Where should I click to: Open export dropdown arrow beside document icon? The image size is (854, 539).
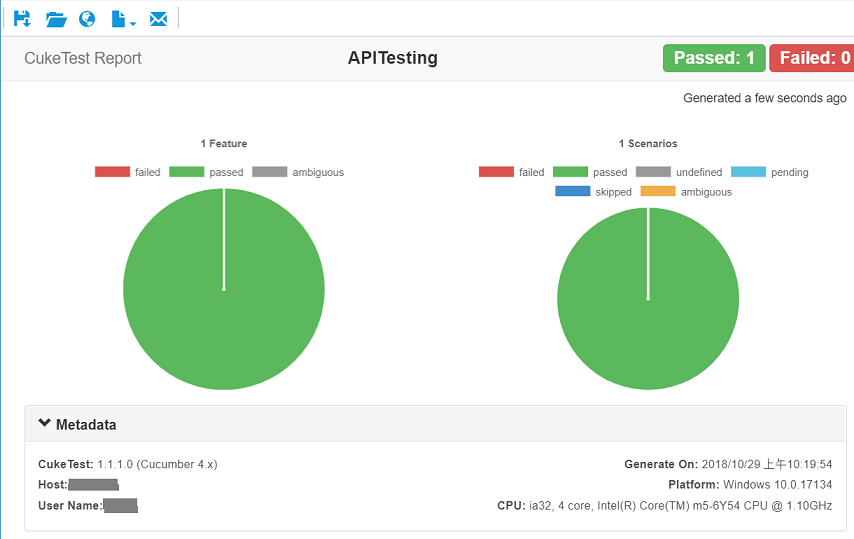click(133, 22)
